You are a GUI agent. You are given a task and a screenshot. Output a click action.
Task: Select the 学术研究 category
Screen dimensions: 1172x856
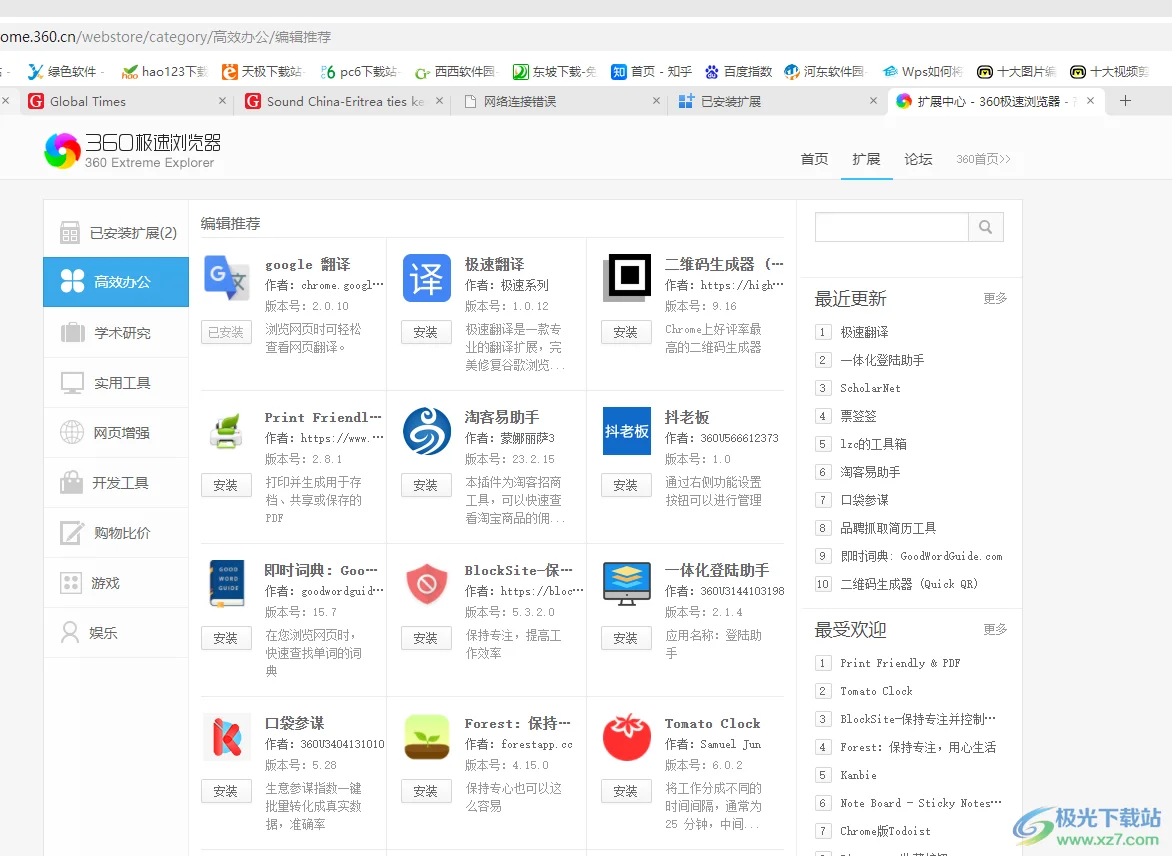tap(116, 333)
